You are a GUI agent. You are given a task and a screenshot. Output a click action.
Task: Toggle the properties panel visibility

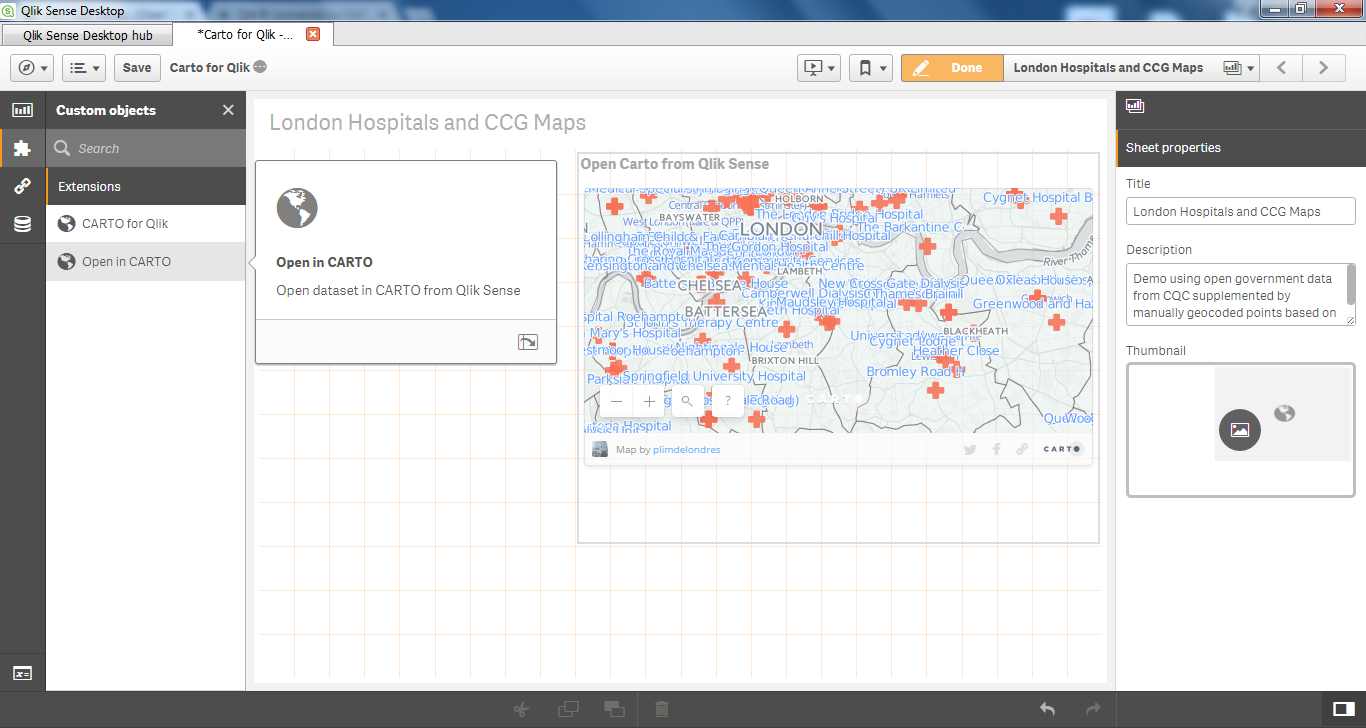tap(1344, 709)
